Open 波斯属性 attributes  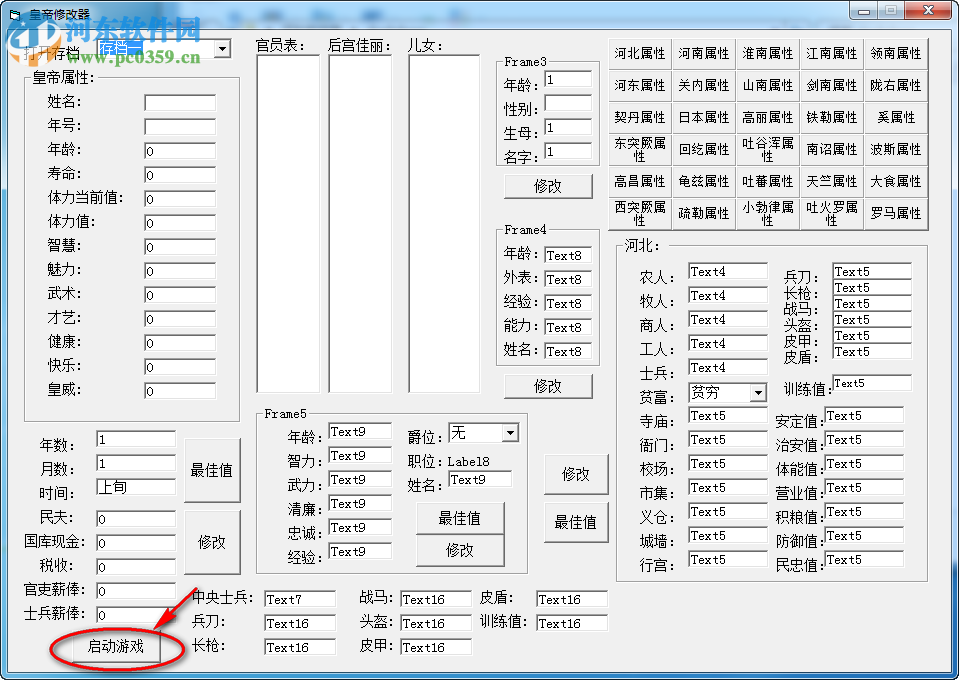(x=895, y=149)
